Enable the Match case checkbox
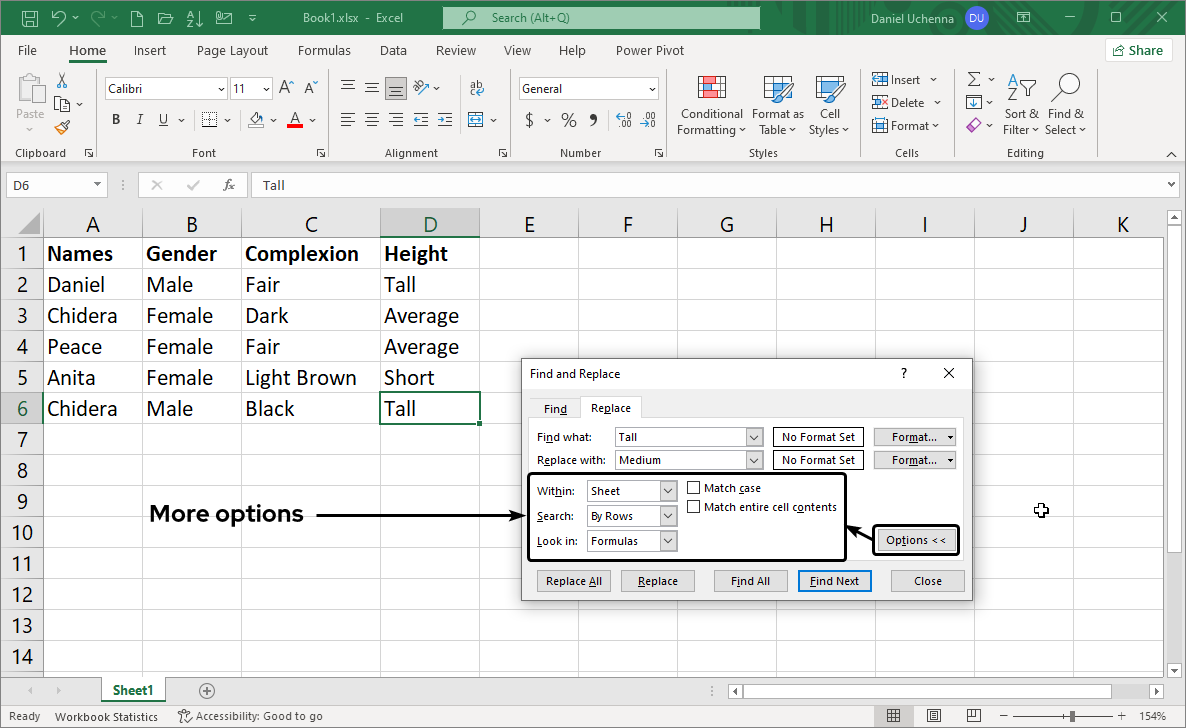Image resolution: width=1186 pixels, height=728 pixels. [x=694, y=488]
